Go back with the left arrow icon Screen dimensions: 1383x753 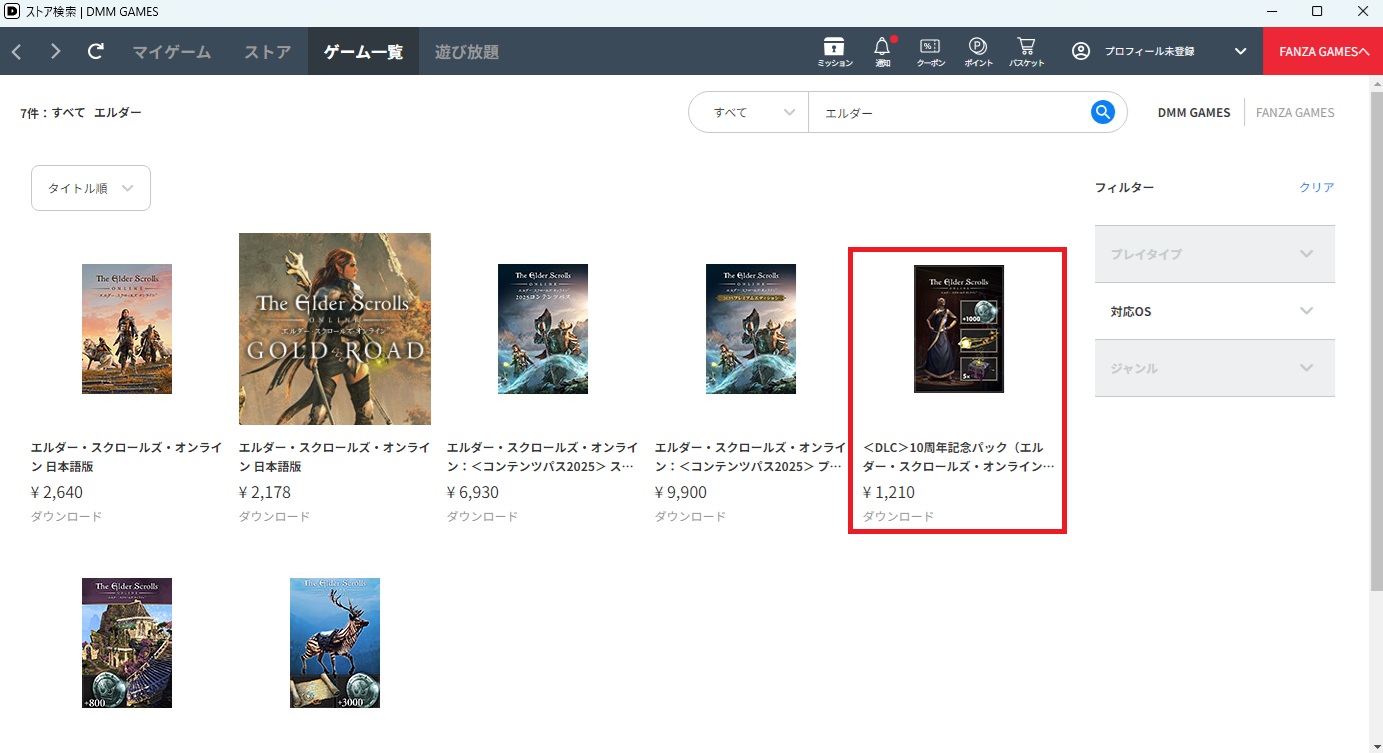[x=17, y=51]
